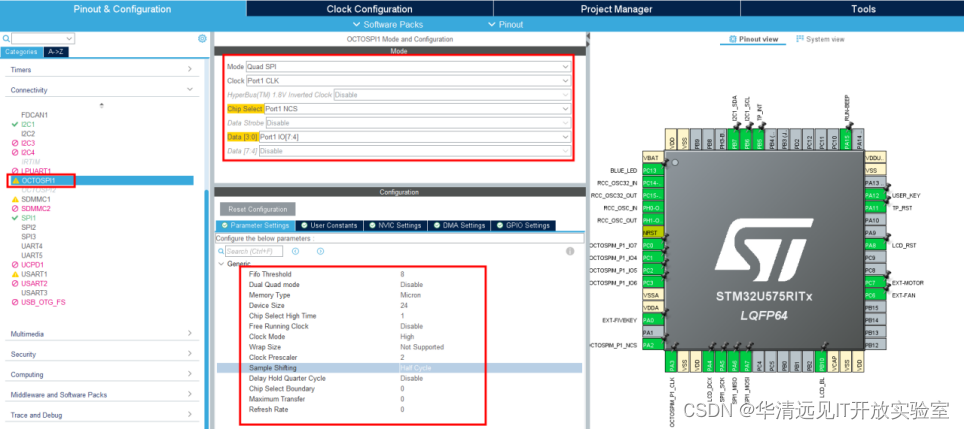964x430 pixels.
Task: Click the disabled icon beside USB_OTG_FS
Action: pyautogui.click(x=15, y=302)
